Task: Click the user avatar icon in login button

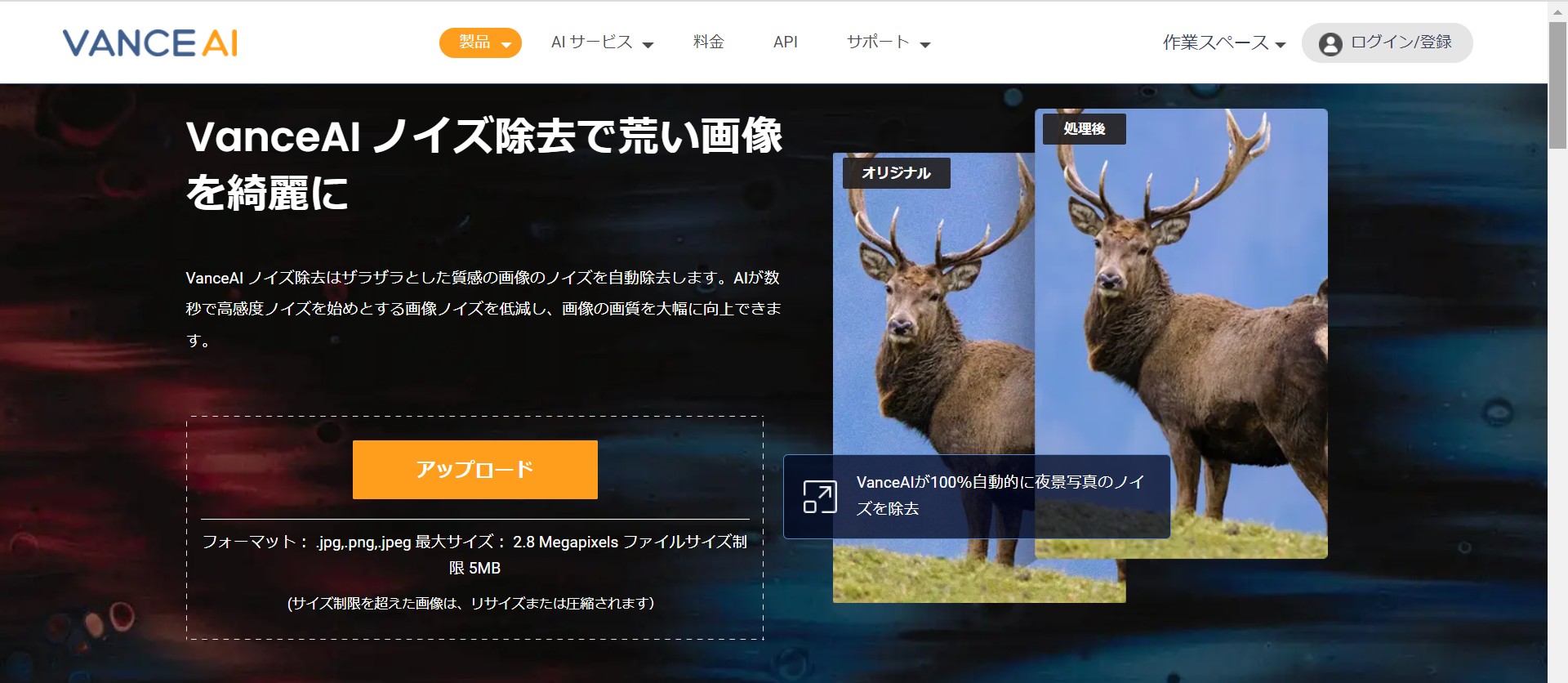Action: (1330, 44)
